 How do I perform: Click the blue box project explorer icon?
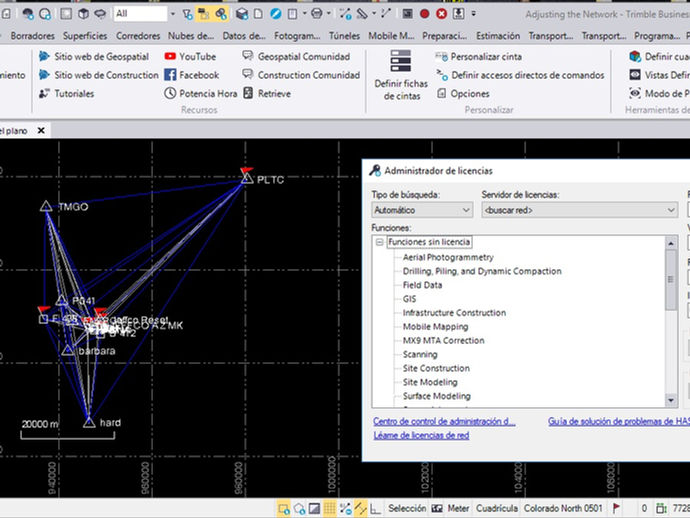coord(242,14)
